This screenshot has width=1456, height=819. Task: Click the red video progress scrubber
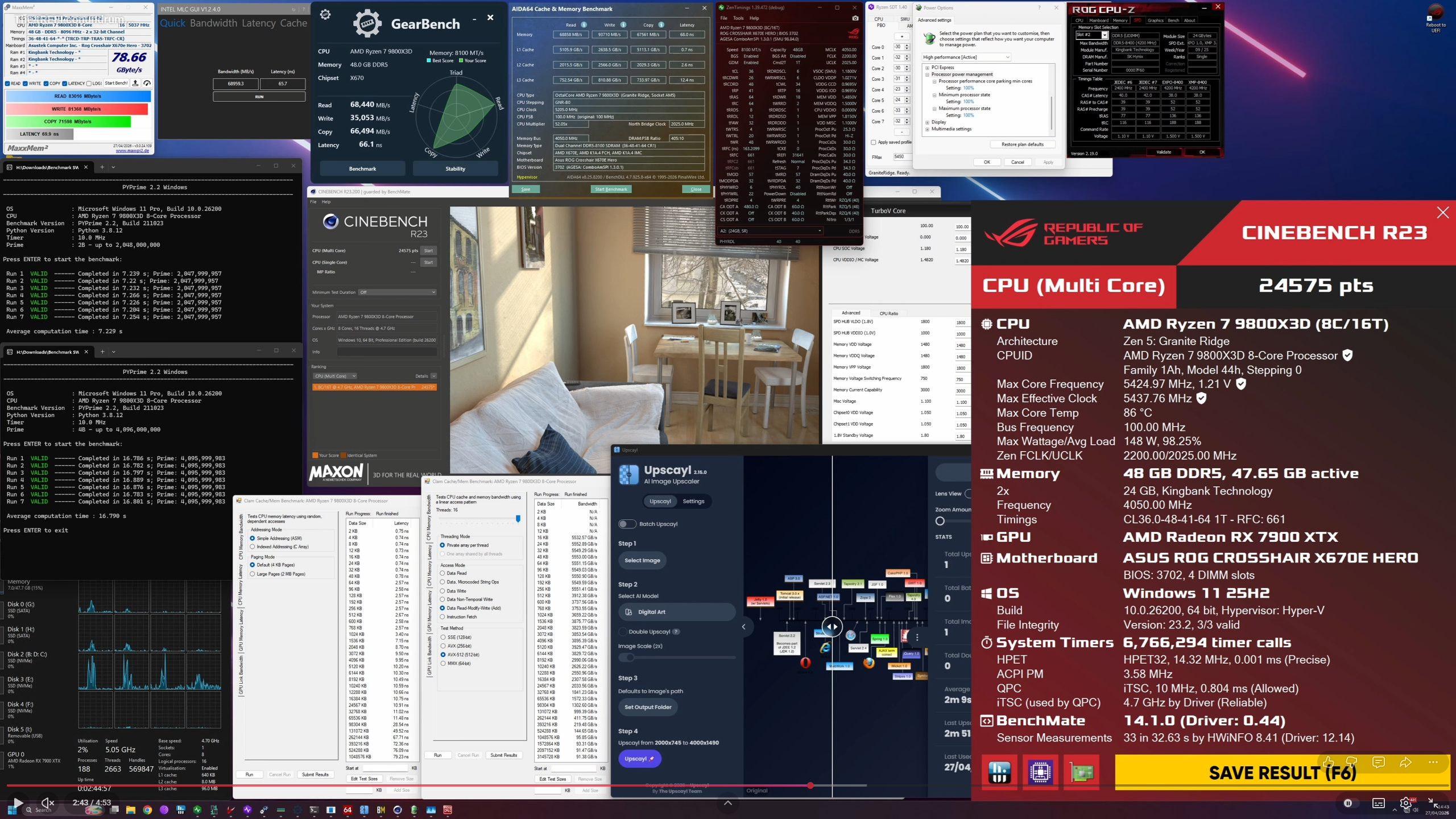point(810,785)
